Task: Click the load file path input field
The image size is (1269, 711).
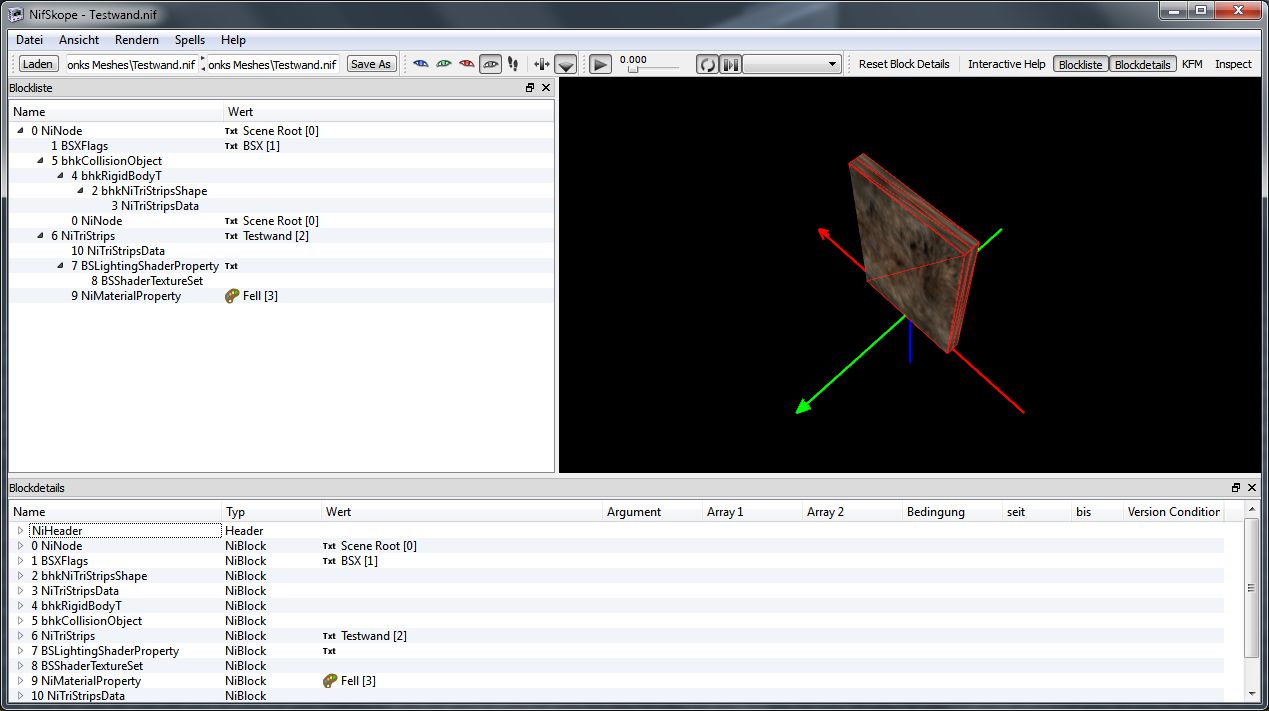Action: [130, 64]
